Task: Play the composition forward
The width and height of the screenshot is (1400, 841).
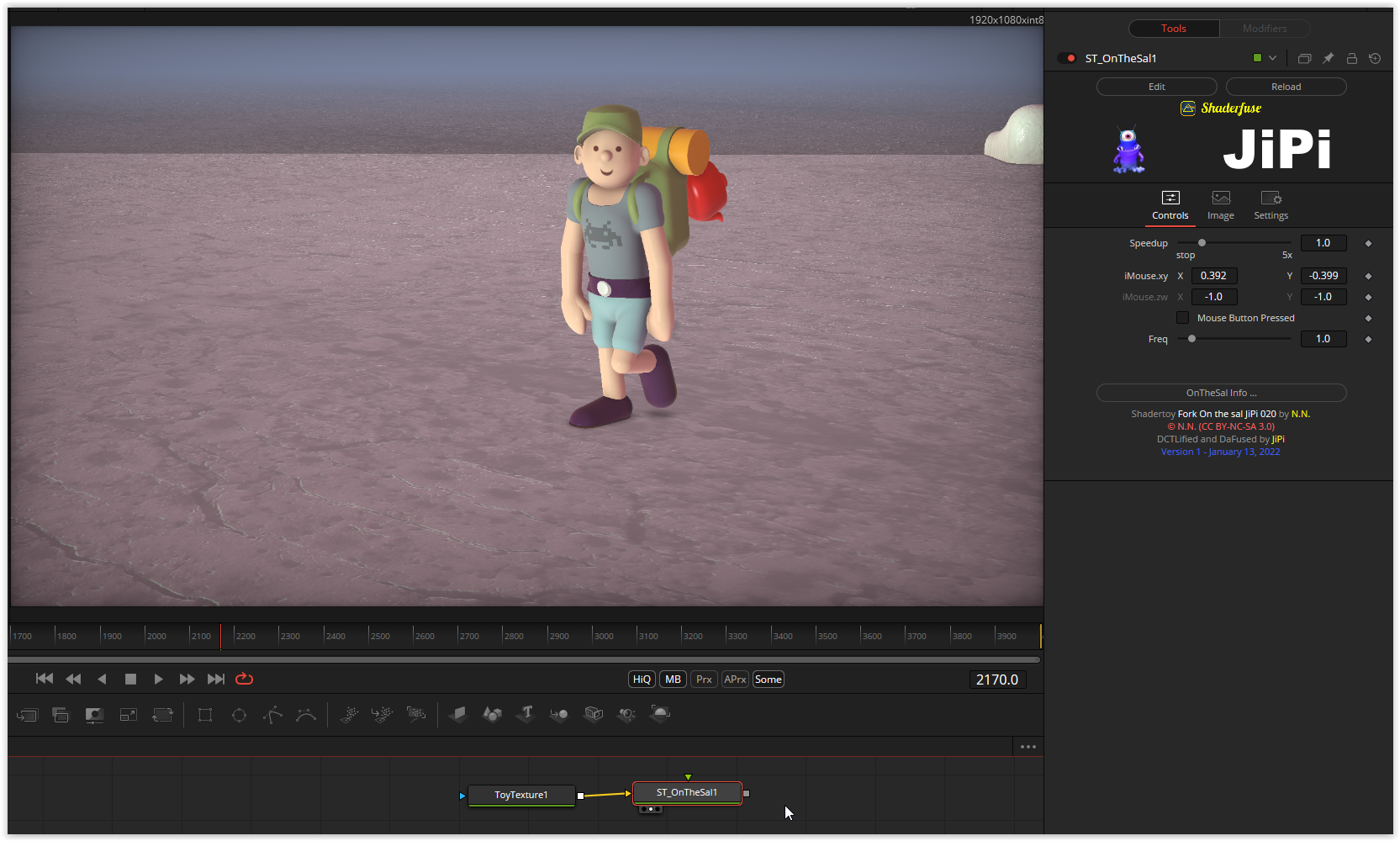Action: [158, 679]
